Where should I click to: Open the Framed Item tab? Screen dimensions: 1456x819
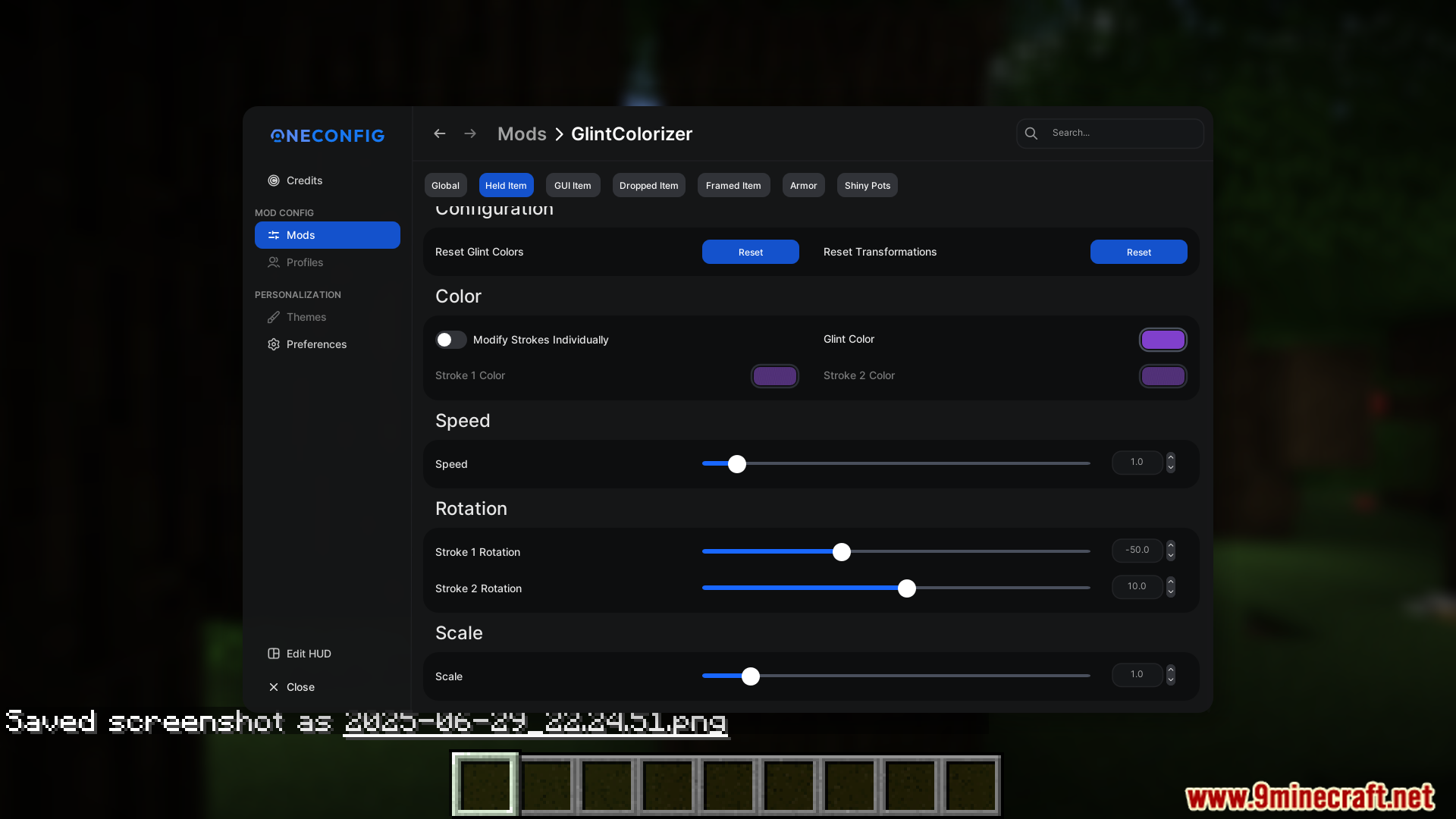(x=733, y=186)
